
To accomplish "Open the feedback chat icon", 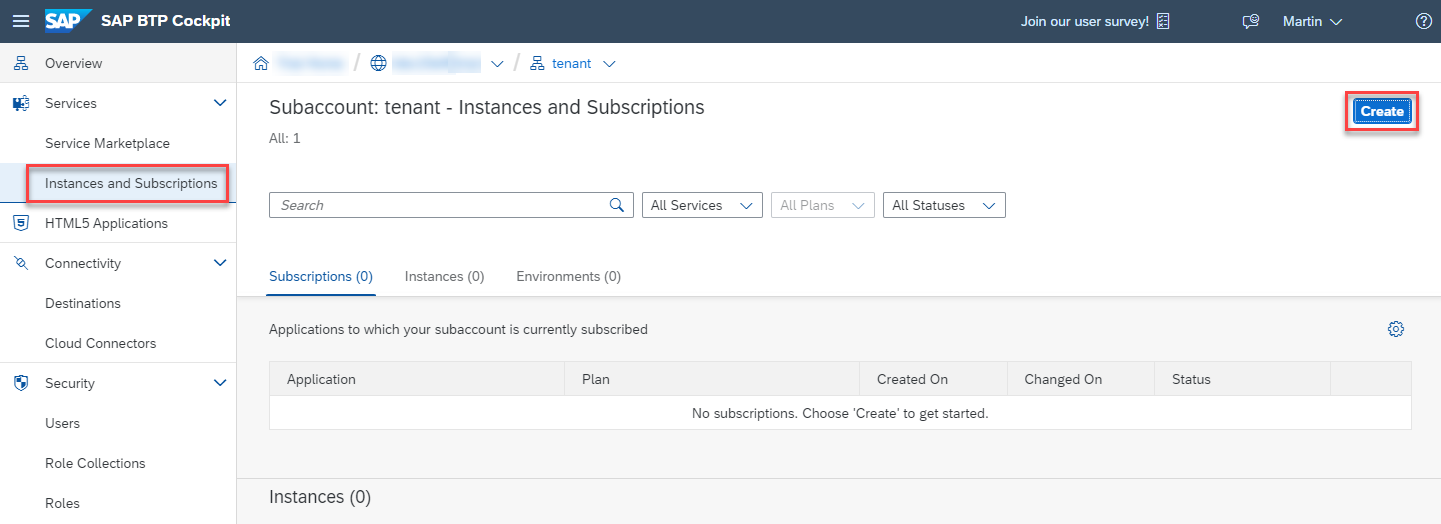I will point(1250,21).
